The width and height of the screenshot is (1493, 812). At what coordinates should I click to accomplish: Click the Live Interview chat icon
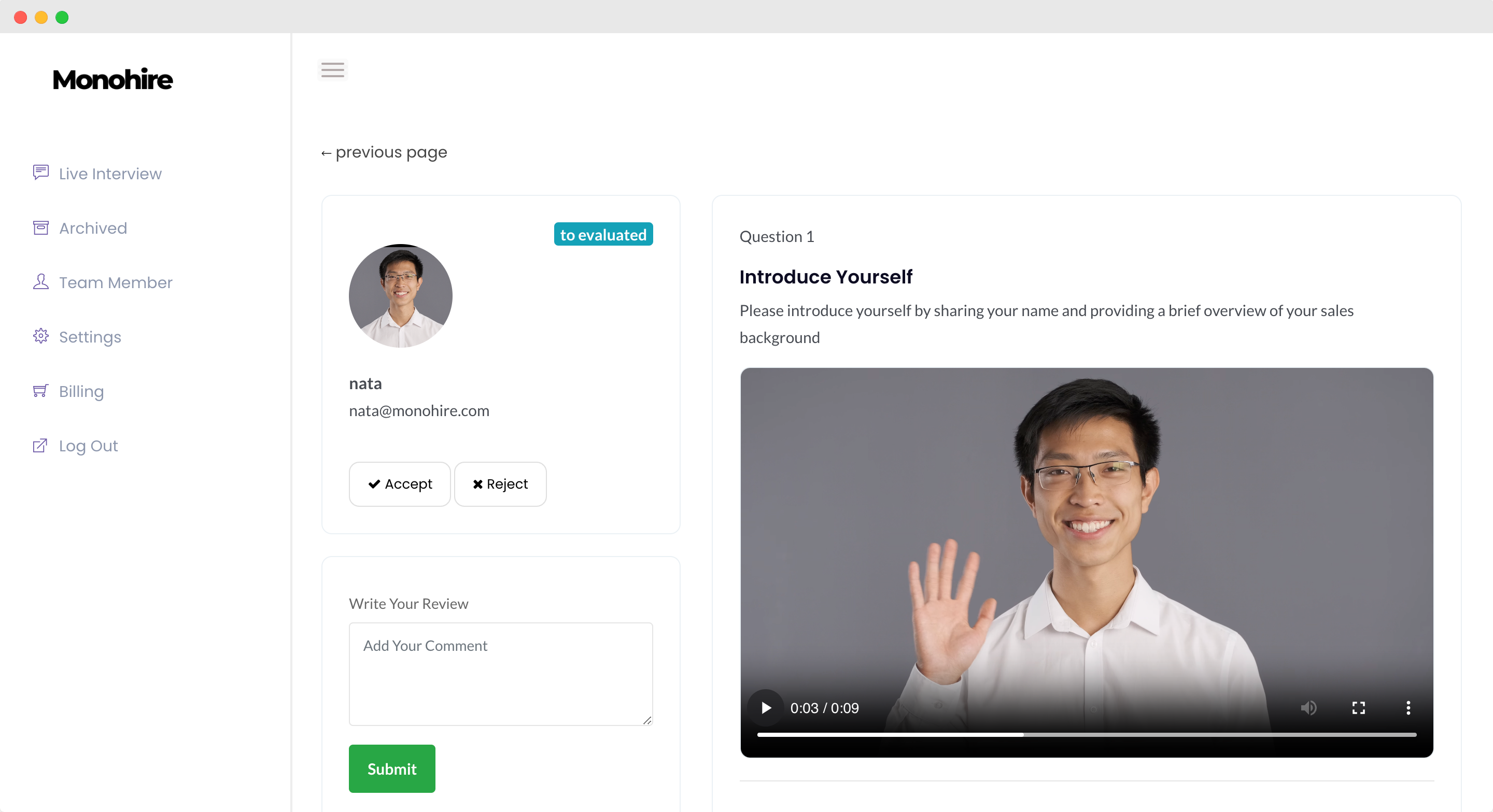[40, 173]
